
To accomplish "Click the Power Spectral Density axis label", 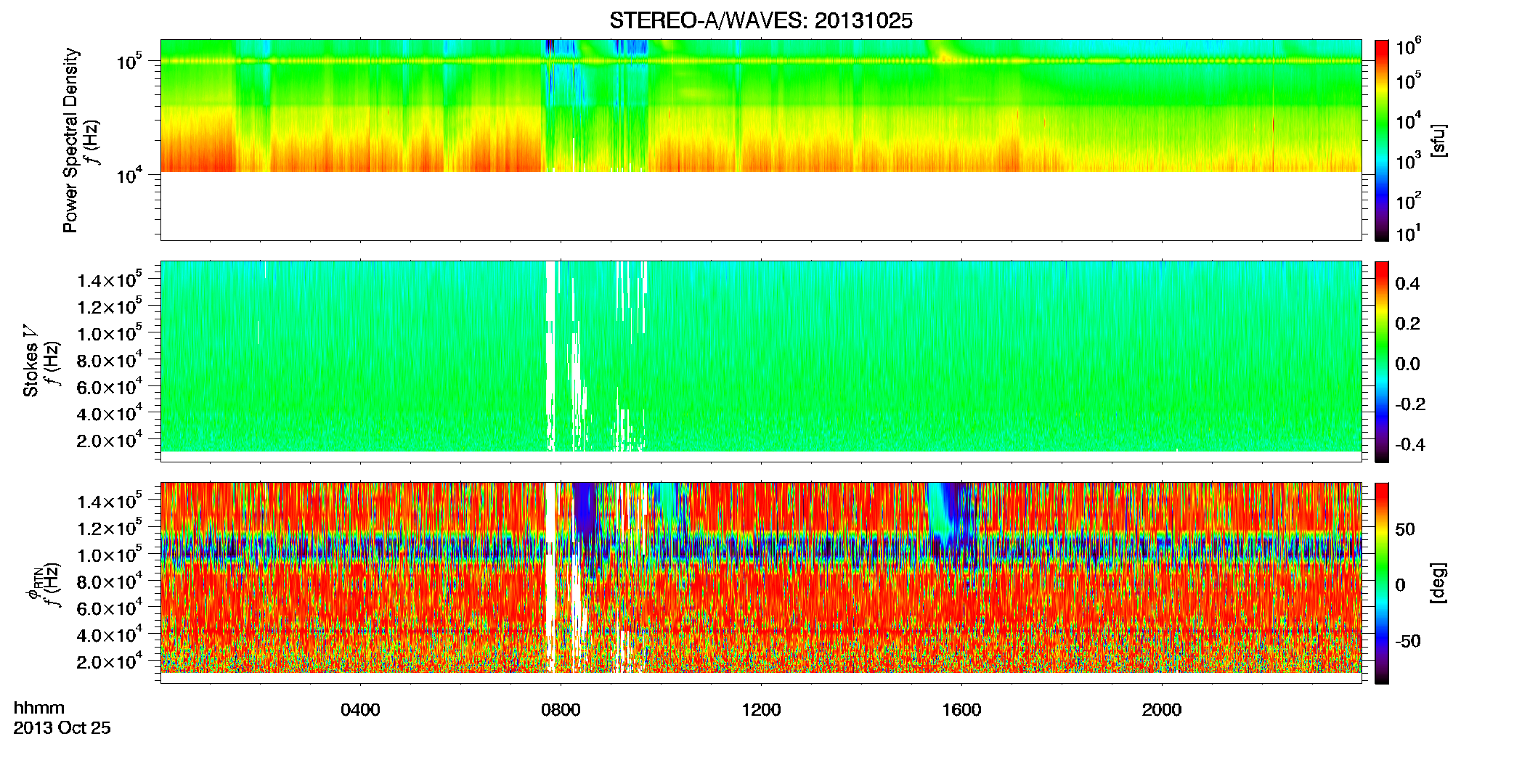I will pyautogui.click(x=70, y=140).
